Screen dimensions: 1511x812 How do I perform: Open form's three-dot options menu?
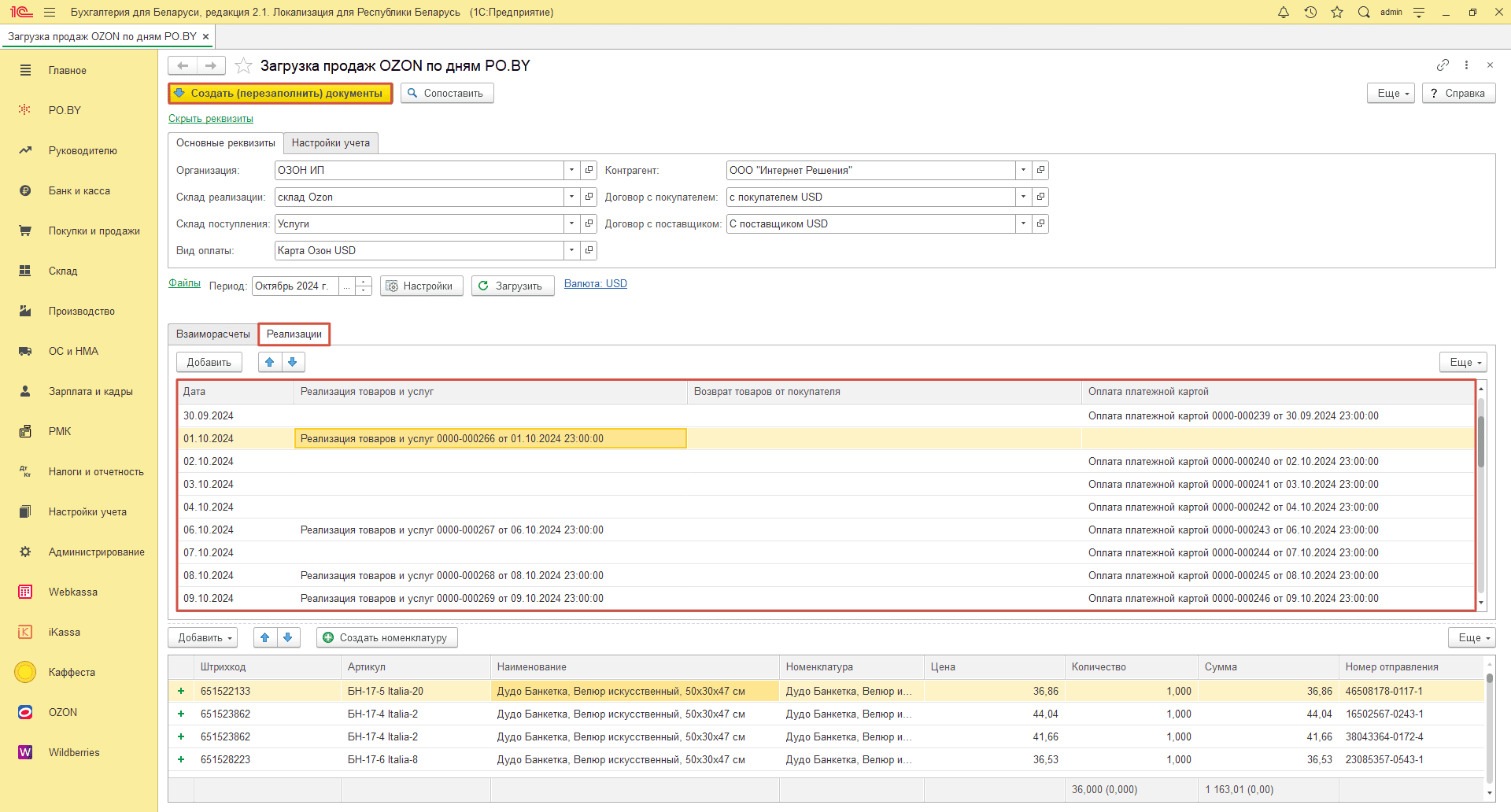click(x=1466, y=65)
